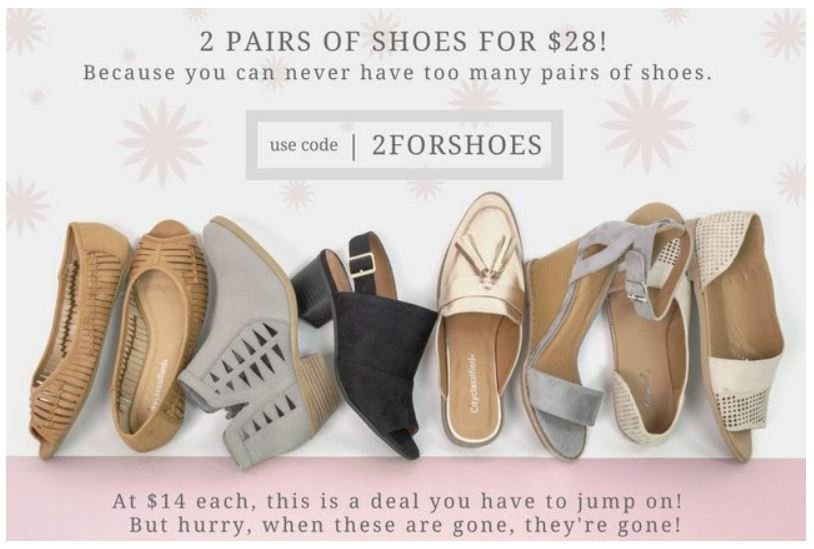
Task: Click the 'use code' label
Action: (304, 145)
